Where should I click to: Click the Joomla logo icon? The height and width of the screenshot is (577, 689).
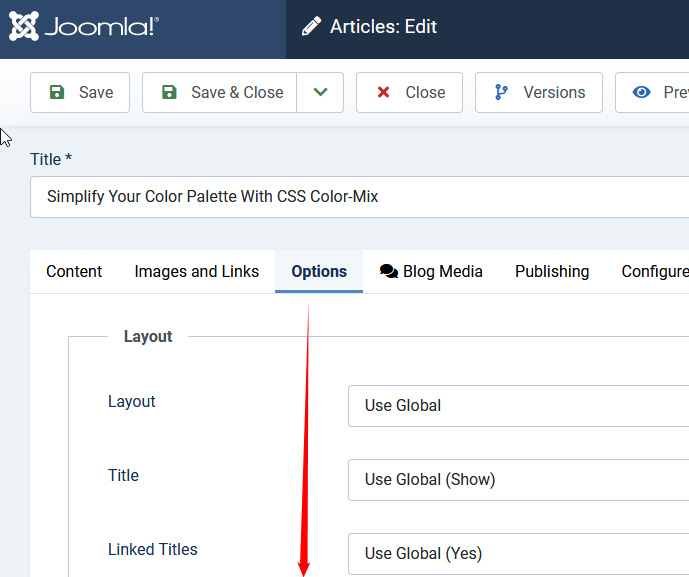pyautogui.click(x=24, y=26)
